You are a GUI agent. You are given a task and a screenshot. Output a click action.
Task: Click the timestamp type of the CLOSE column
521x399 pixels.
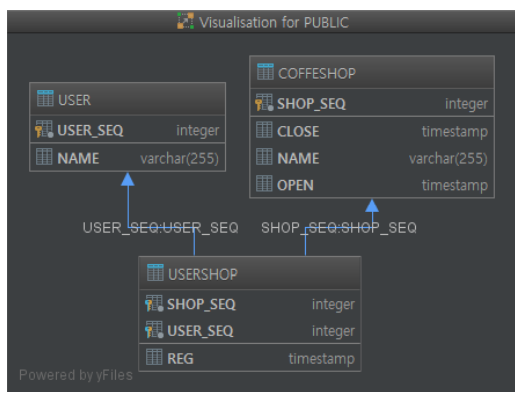(455, 132)
